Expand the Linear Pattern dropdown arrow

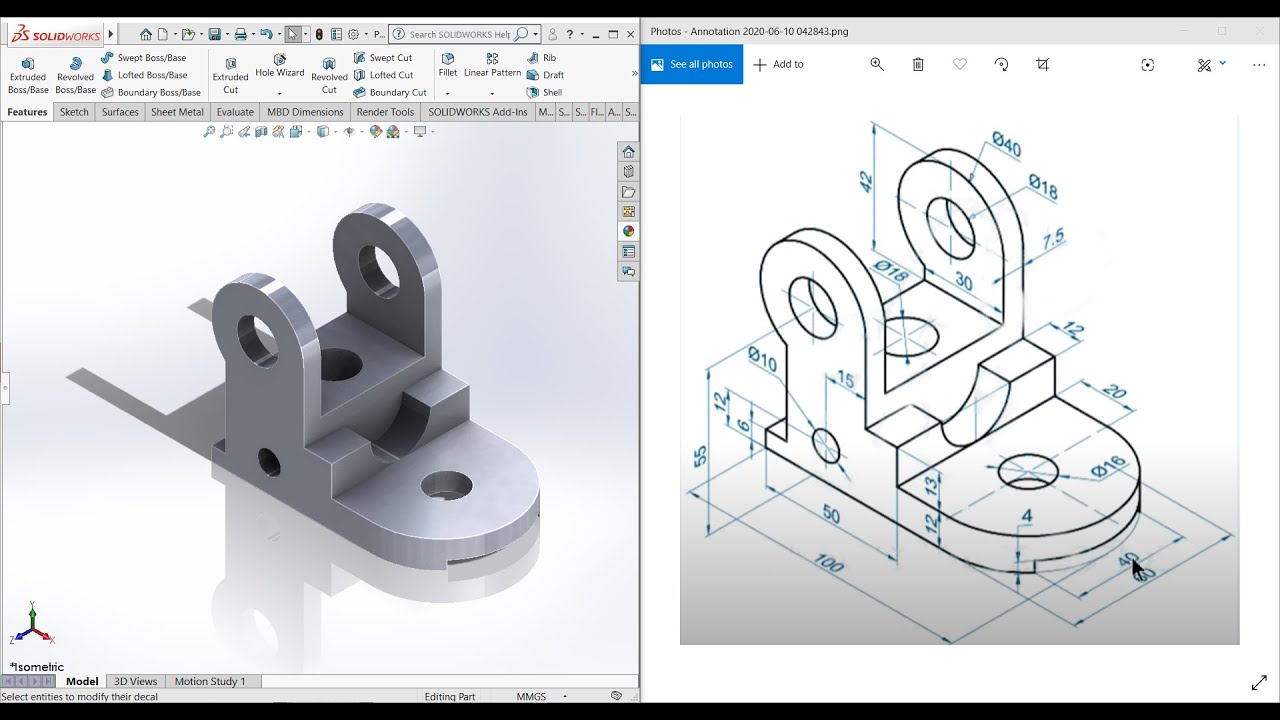tap(492, 93)
